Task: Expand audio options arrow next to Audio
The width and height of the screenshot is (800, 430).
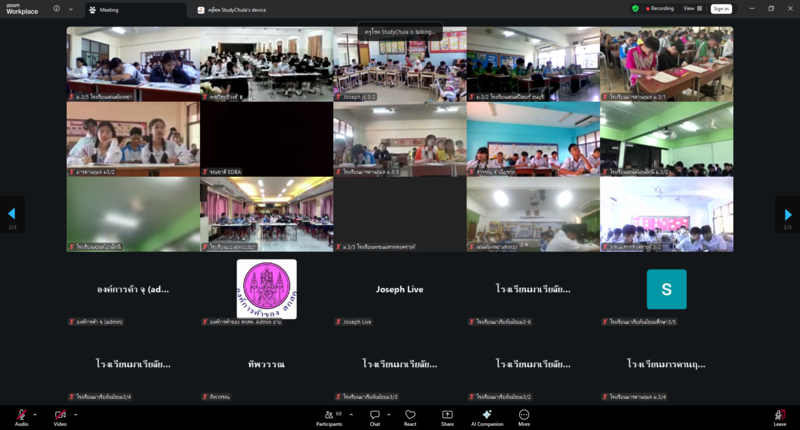Action: 35,414
